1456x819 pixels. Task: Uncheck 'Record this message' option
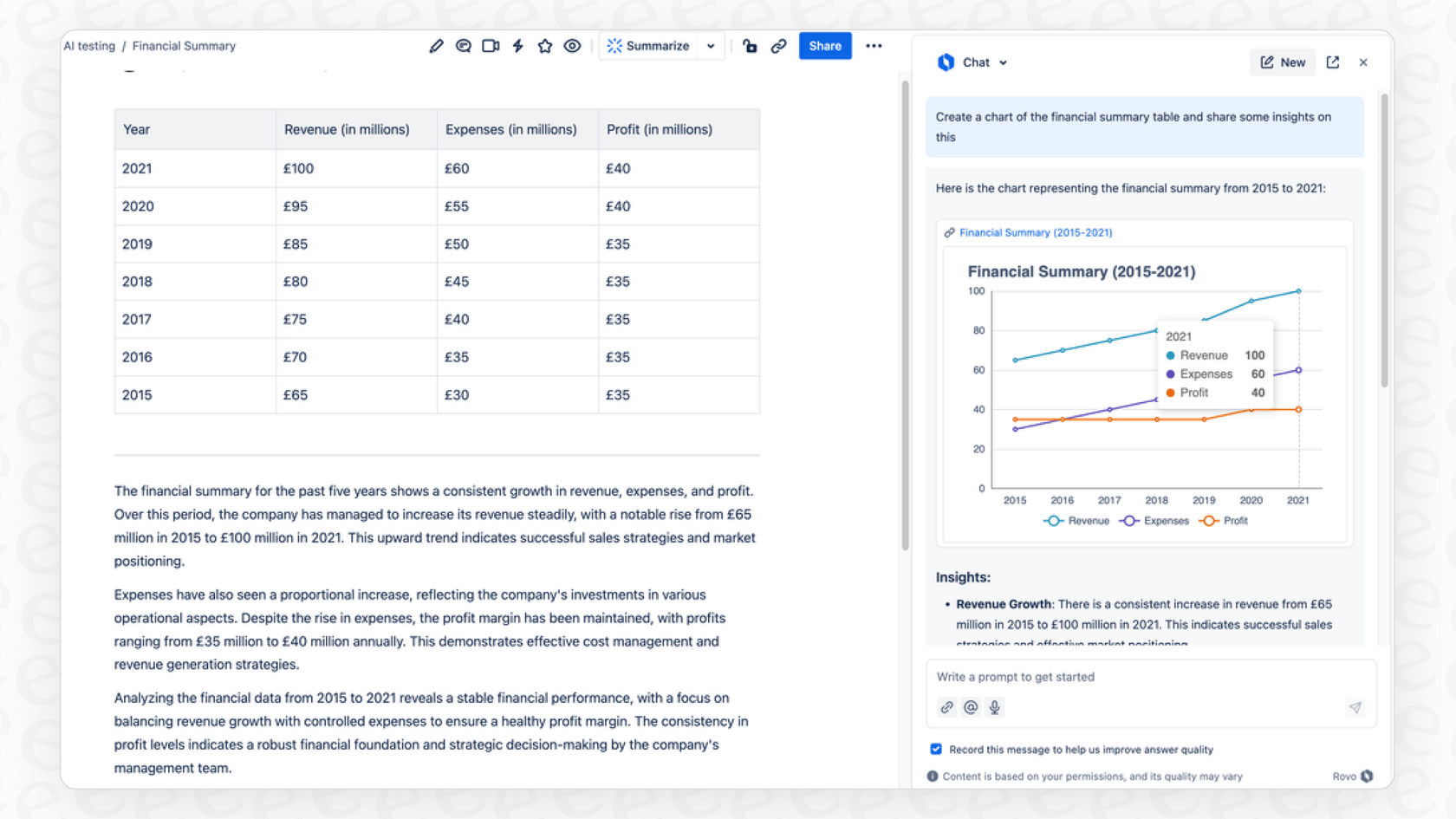point(936,749)
